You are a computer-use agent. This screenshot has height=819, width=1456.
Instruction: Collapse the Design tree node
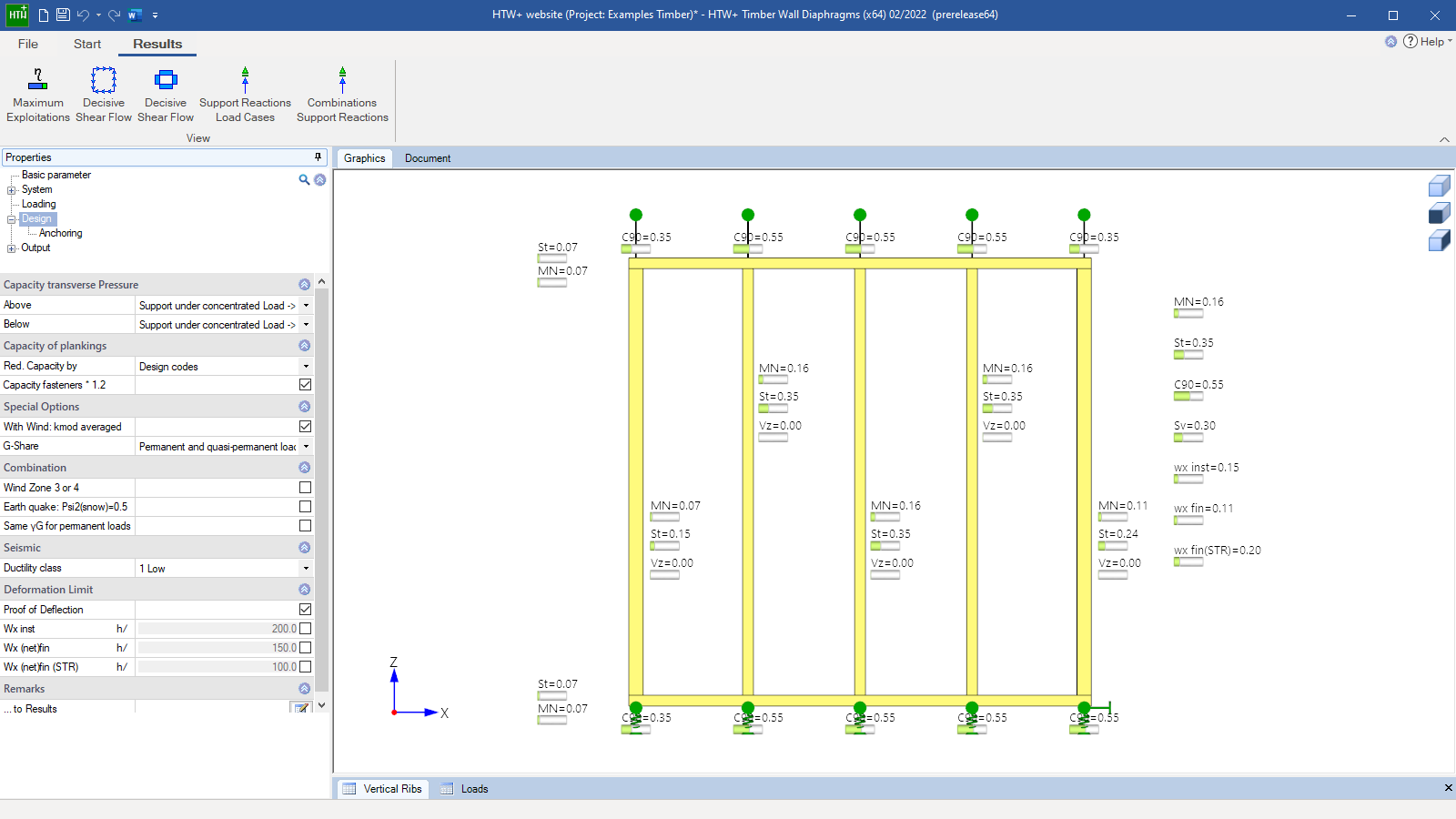tap(11, 219)
